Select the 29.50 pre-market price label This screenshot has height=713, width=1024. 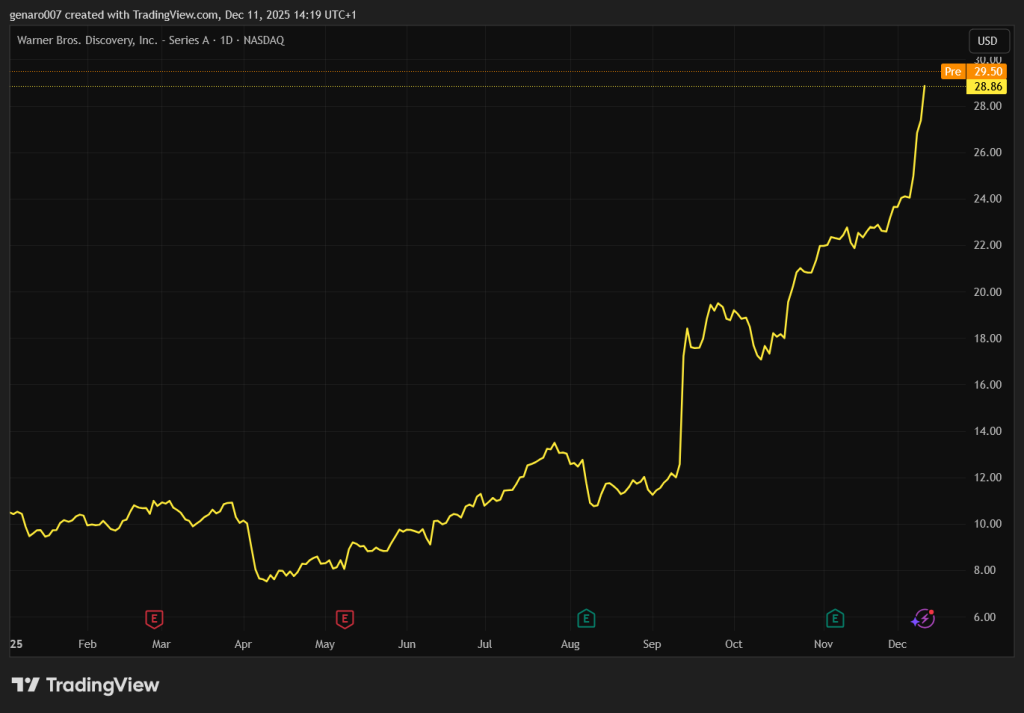988,72
